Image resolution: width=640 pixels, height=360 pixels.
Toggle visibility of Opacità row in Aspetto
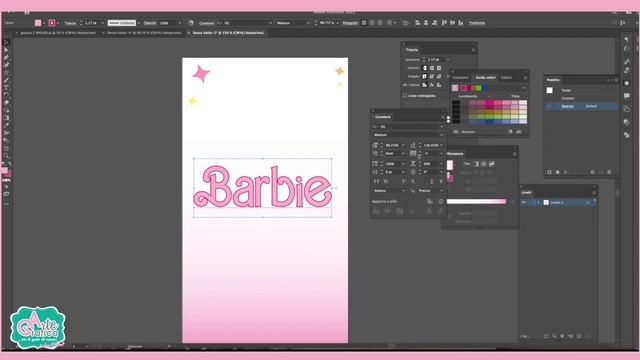tap(550, 106)
